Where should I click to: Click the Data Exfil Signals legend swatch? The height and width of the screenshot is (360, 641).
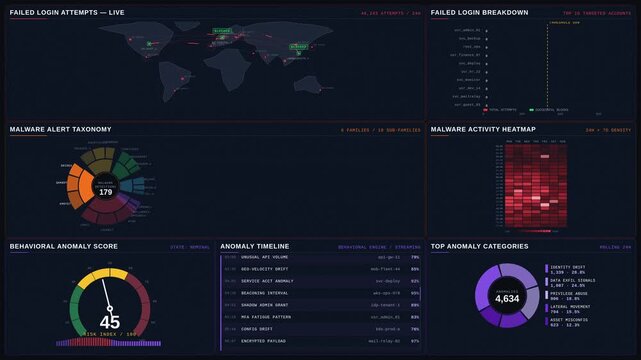point(547,282)
